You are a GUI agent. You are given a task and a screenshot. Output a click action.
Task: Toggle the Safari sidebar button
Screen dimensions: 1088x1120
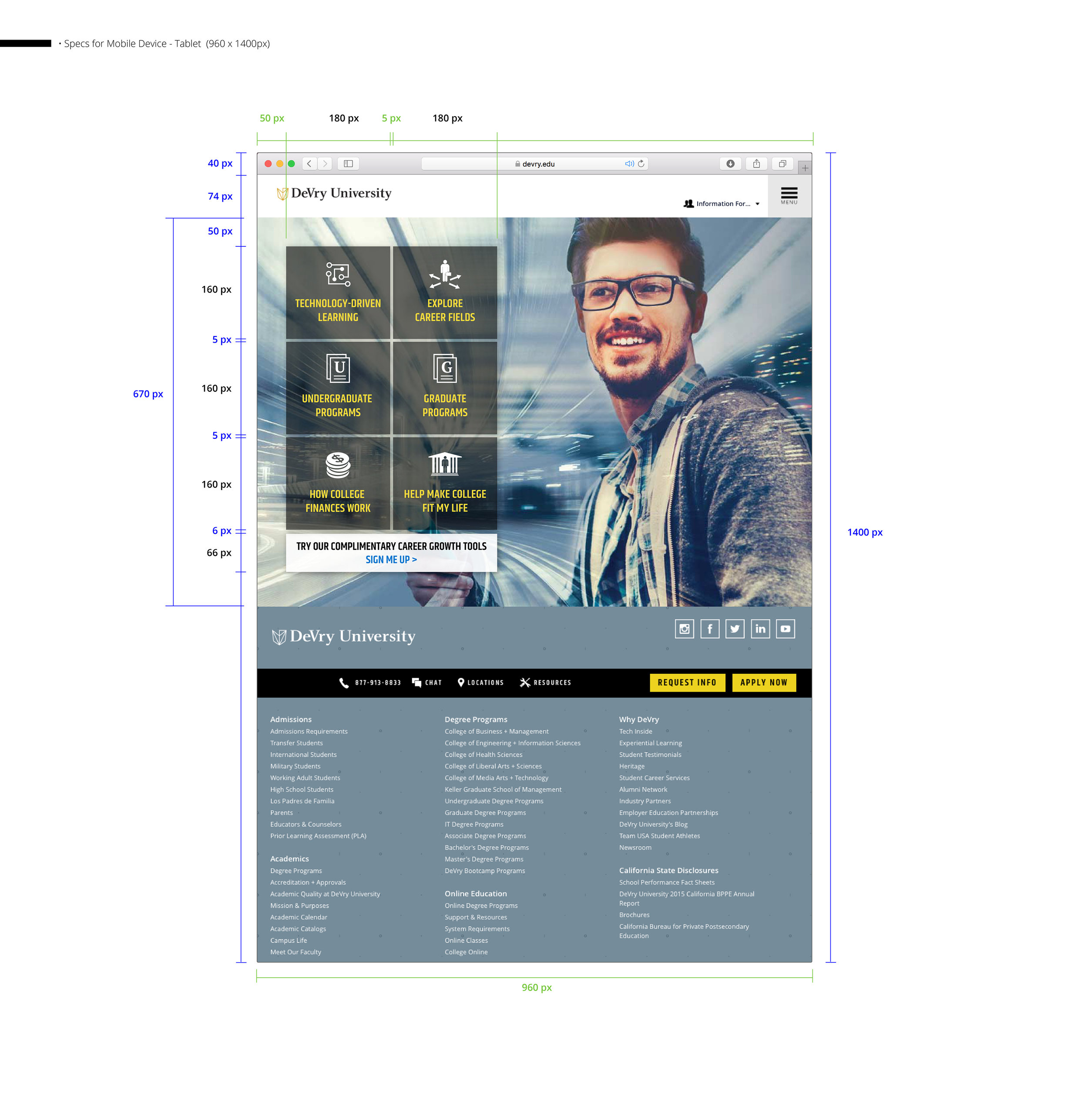[348, 163]
